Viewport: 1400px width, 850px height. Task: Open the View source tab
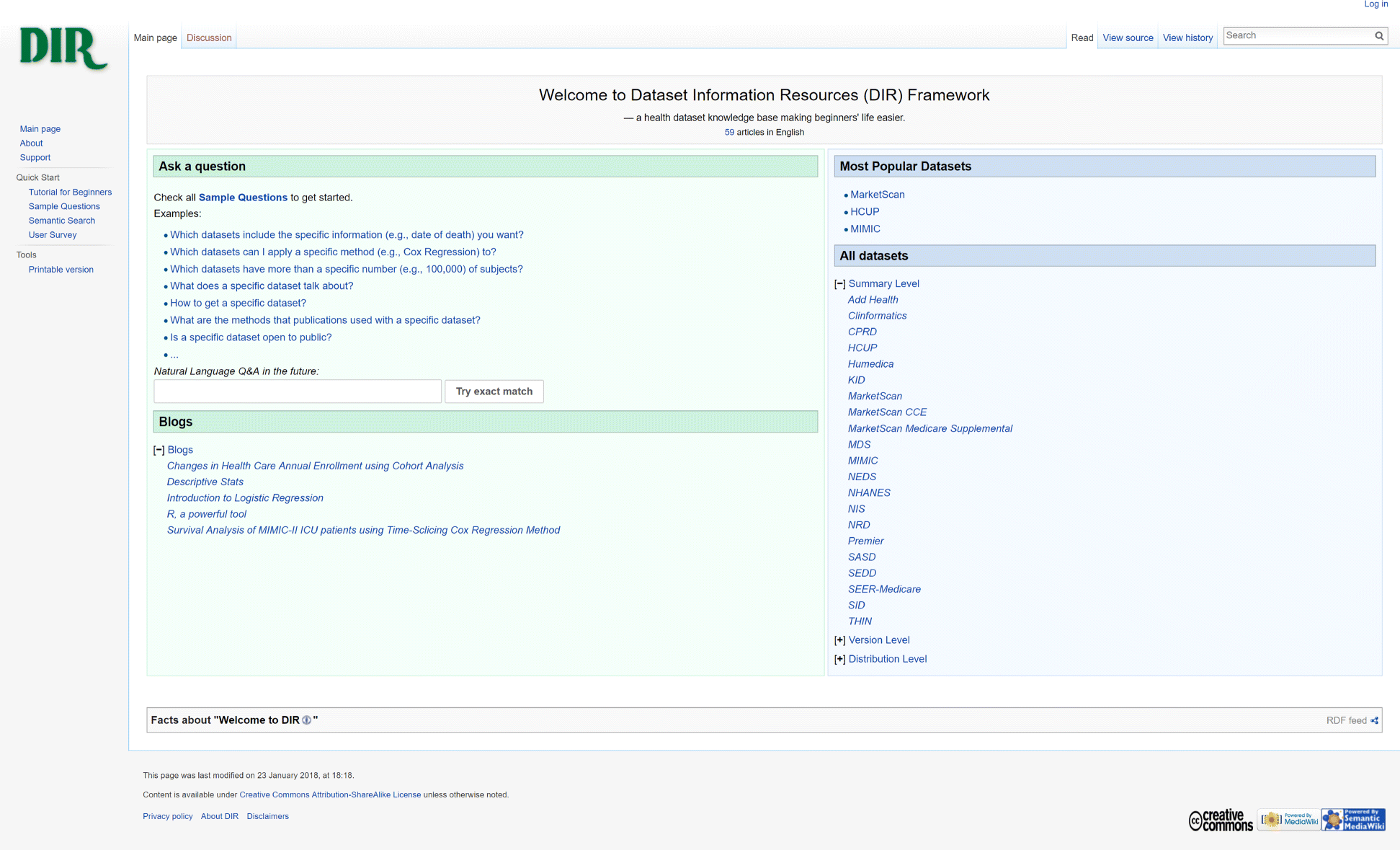point(1128,37)
